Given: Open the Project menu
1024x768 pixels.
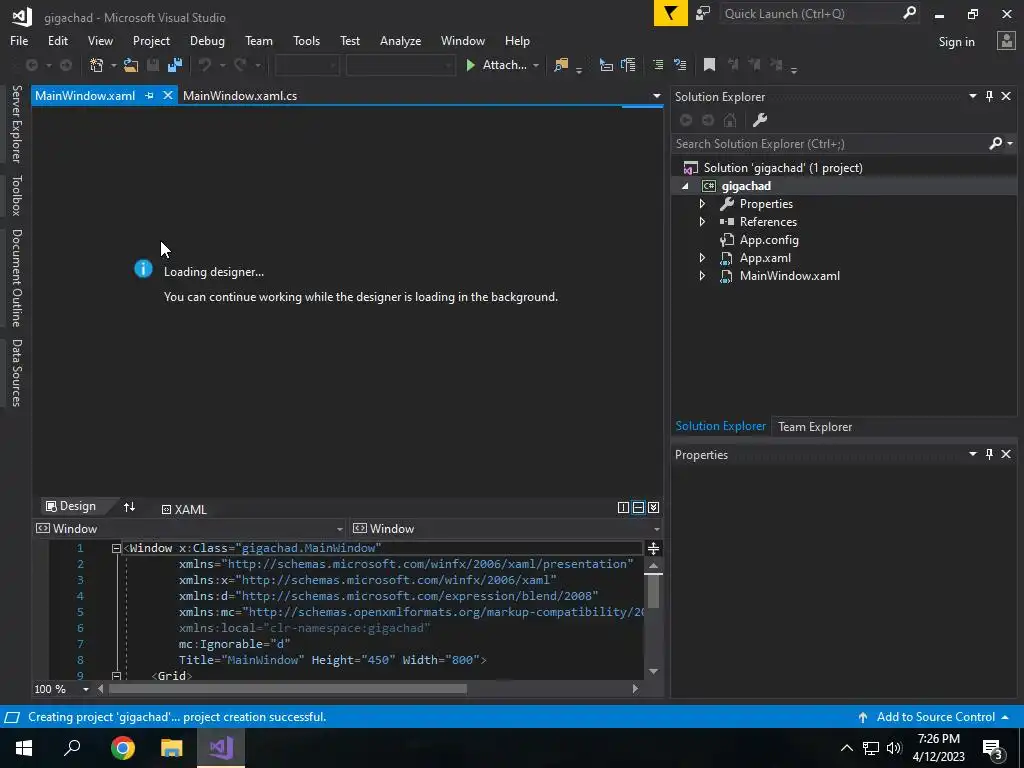Looking at the screenshot, I should click(x=151, y=40).
